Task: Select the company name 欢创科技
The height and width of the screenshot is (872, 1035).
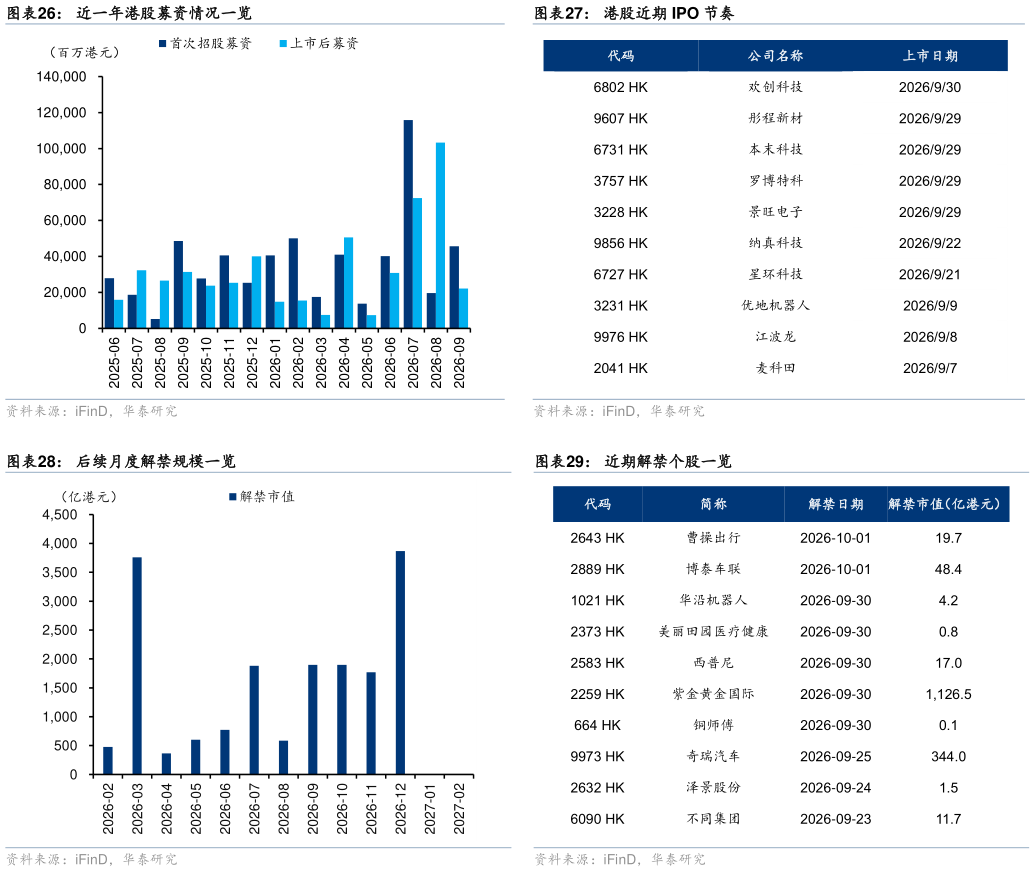Action: click(775, 87)
